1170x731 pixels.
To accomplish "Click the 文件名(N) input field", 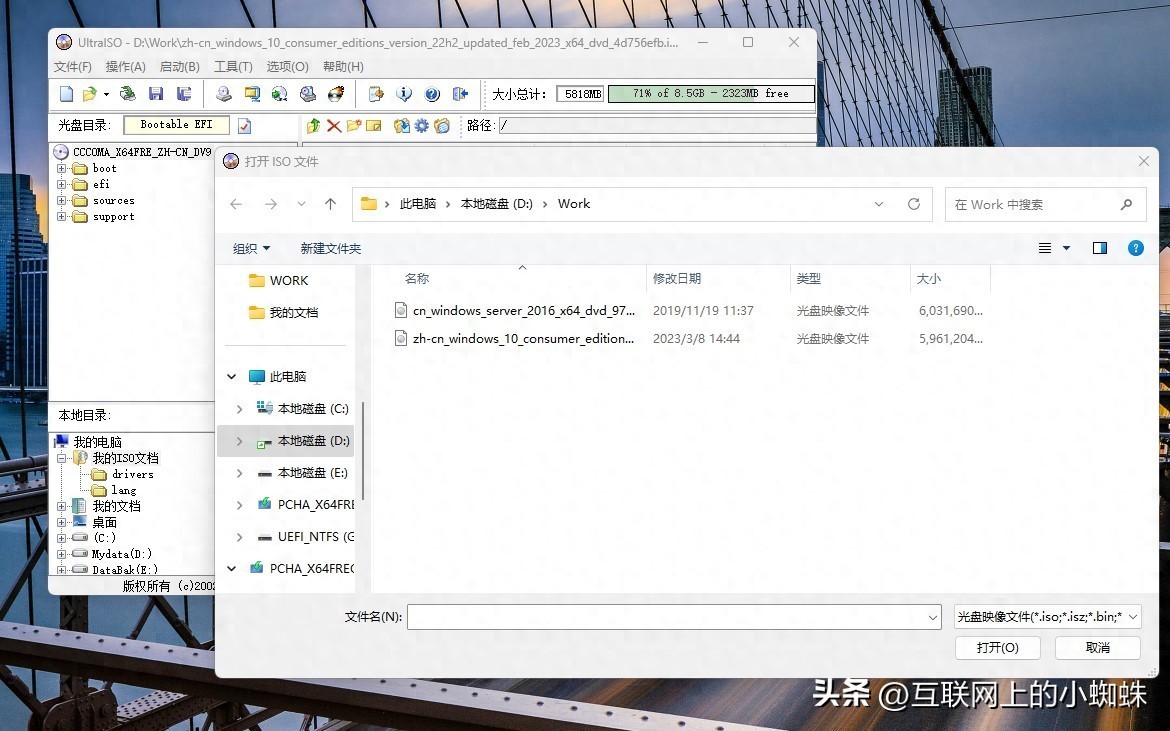I will [670, 617].
